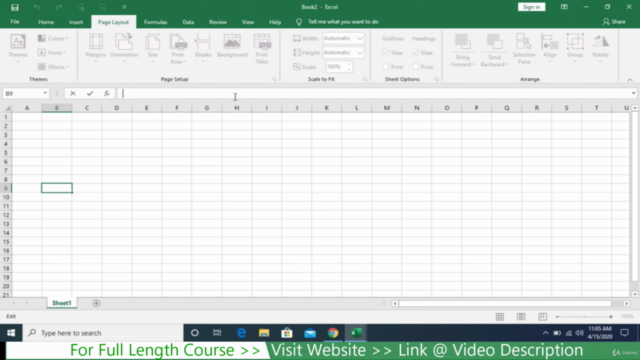This screenshot has width=640, height=360.
Task: Toggle Gridlines View checkbox
Action: tap(386, 53)
